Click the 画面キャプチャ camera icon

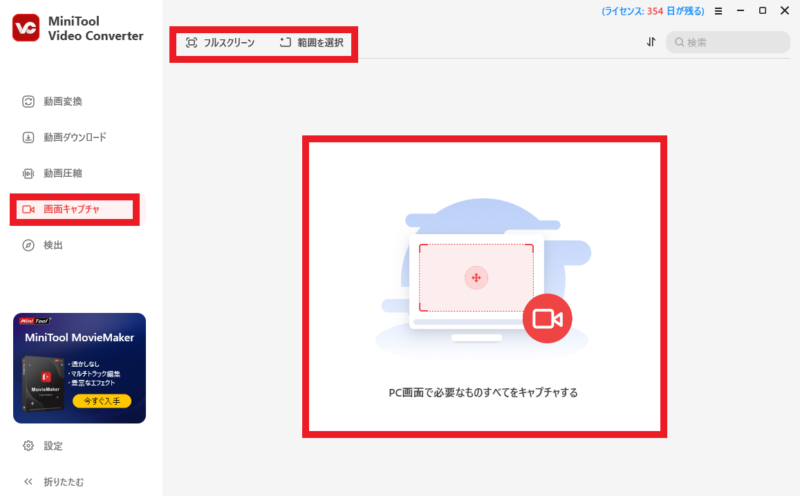point(28,209)
